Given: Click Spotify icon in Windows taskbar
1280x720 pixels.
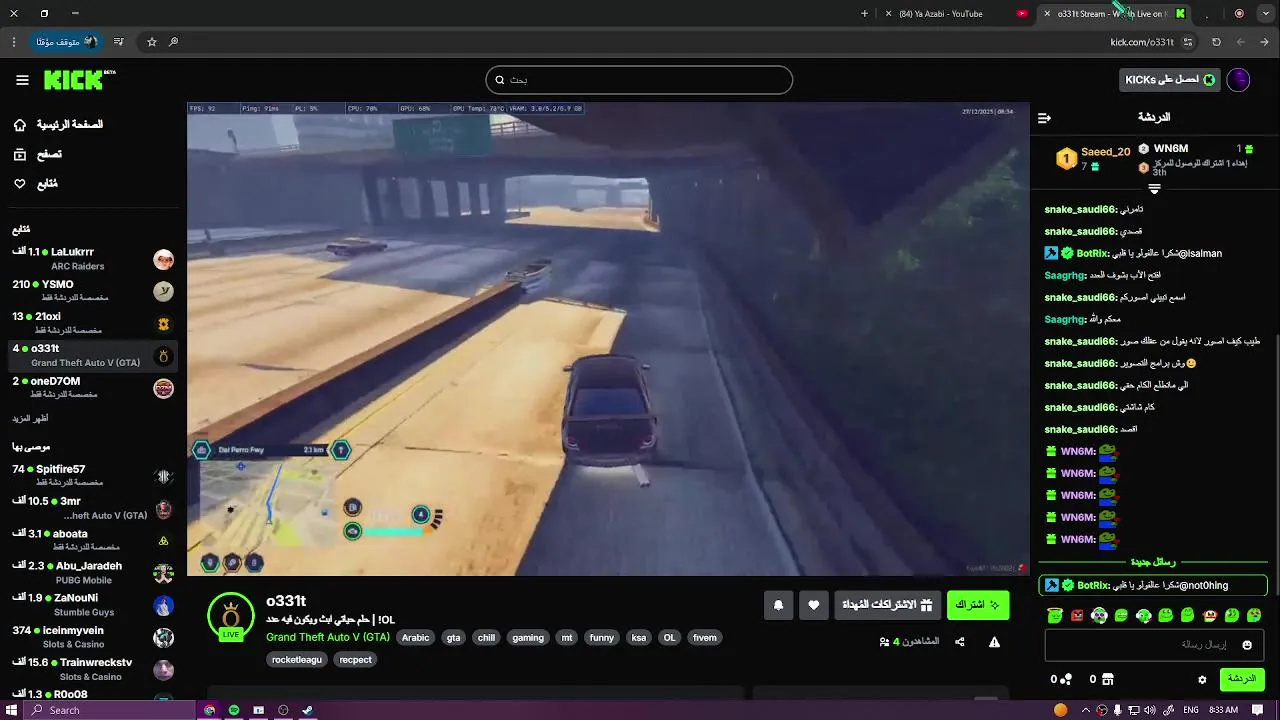Looking at the screenshot, I should [234, 710].
